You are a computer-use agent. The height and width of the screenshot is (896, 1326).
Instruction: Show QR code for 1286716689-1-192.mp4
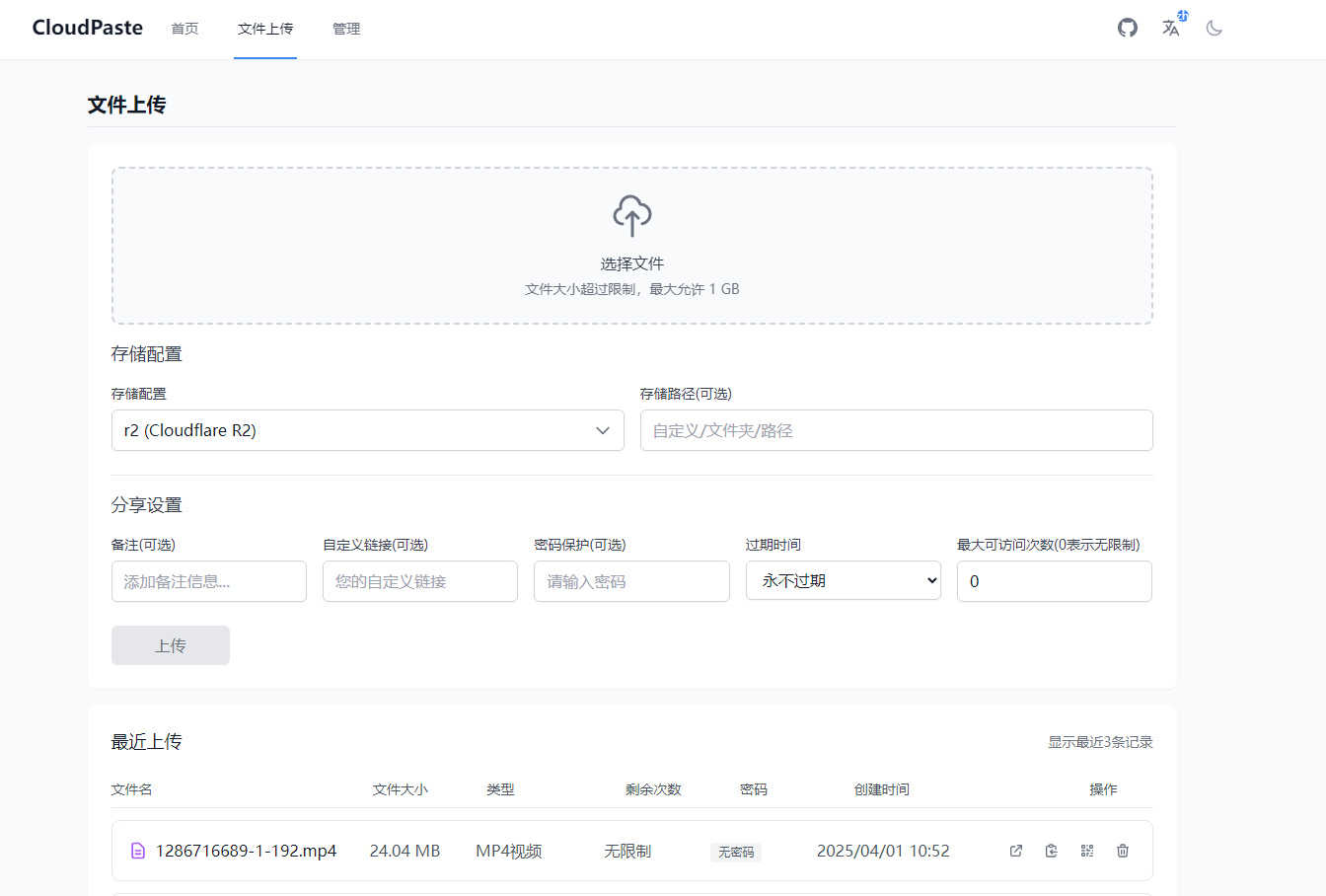[x=1087, y=851]
